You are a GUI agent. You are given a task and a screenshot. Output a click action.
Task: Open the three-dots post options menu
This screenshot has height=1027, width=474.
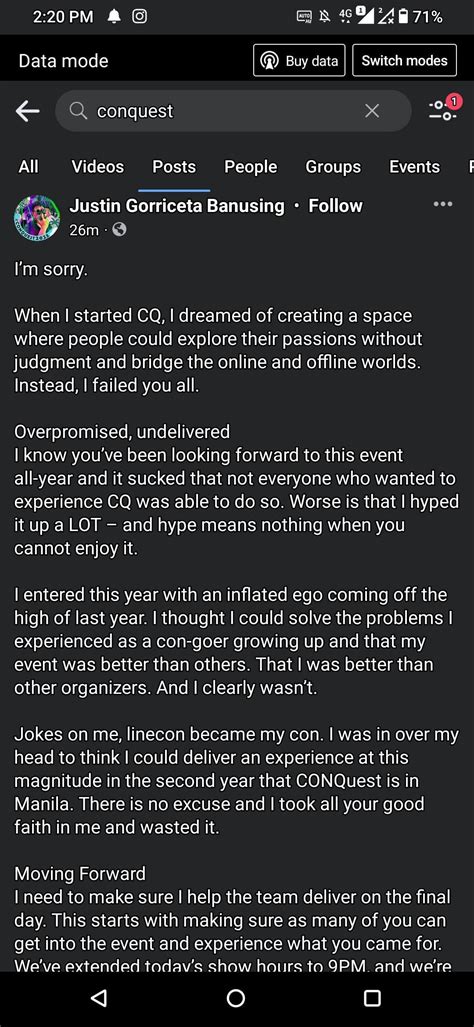pyautogui.click(x=443, y=204)
